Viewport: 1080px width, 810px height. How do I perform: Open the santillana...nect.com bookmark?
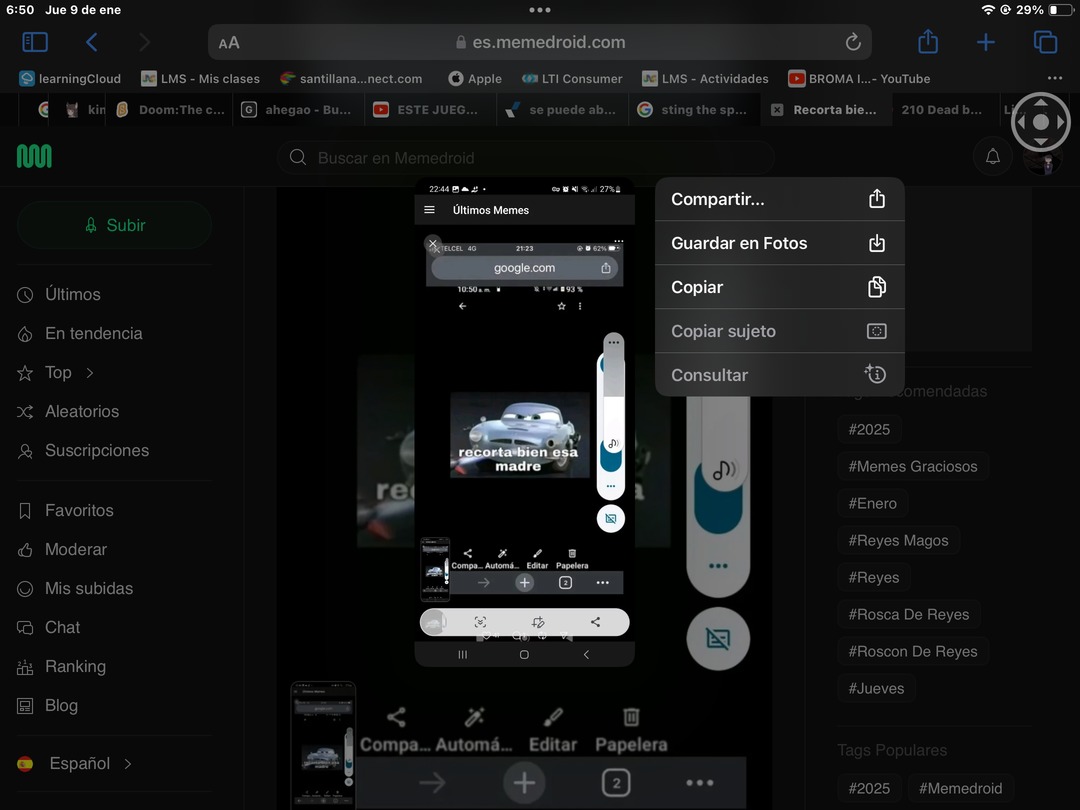351,79
